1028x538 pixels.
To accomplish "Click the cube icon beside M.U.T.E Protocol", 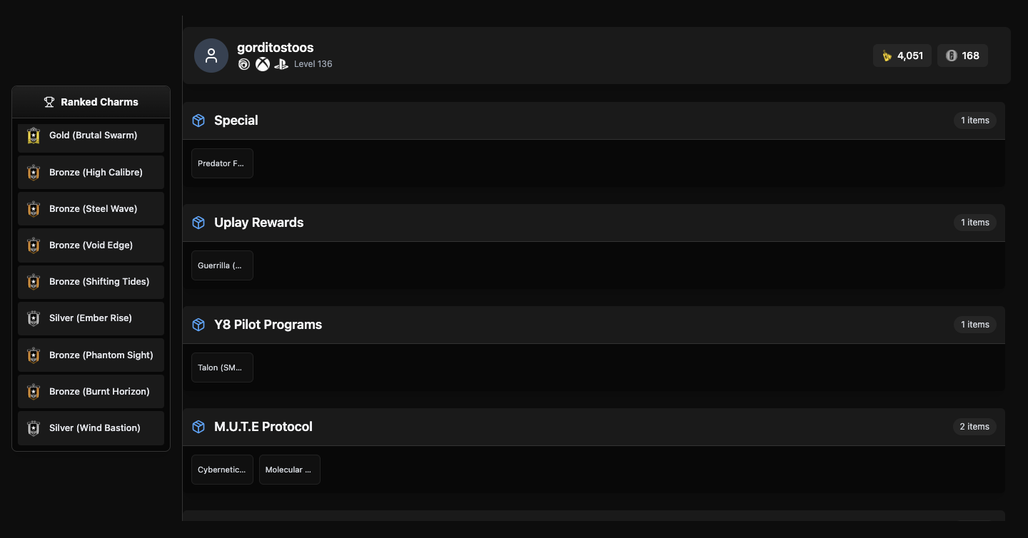I will pyautogui.click(x=199, y=427).
